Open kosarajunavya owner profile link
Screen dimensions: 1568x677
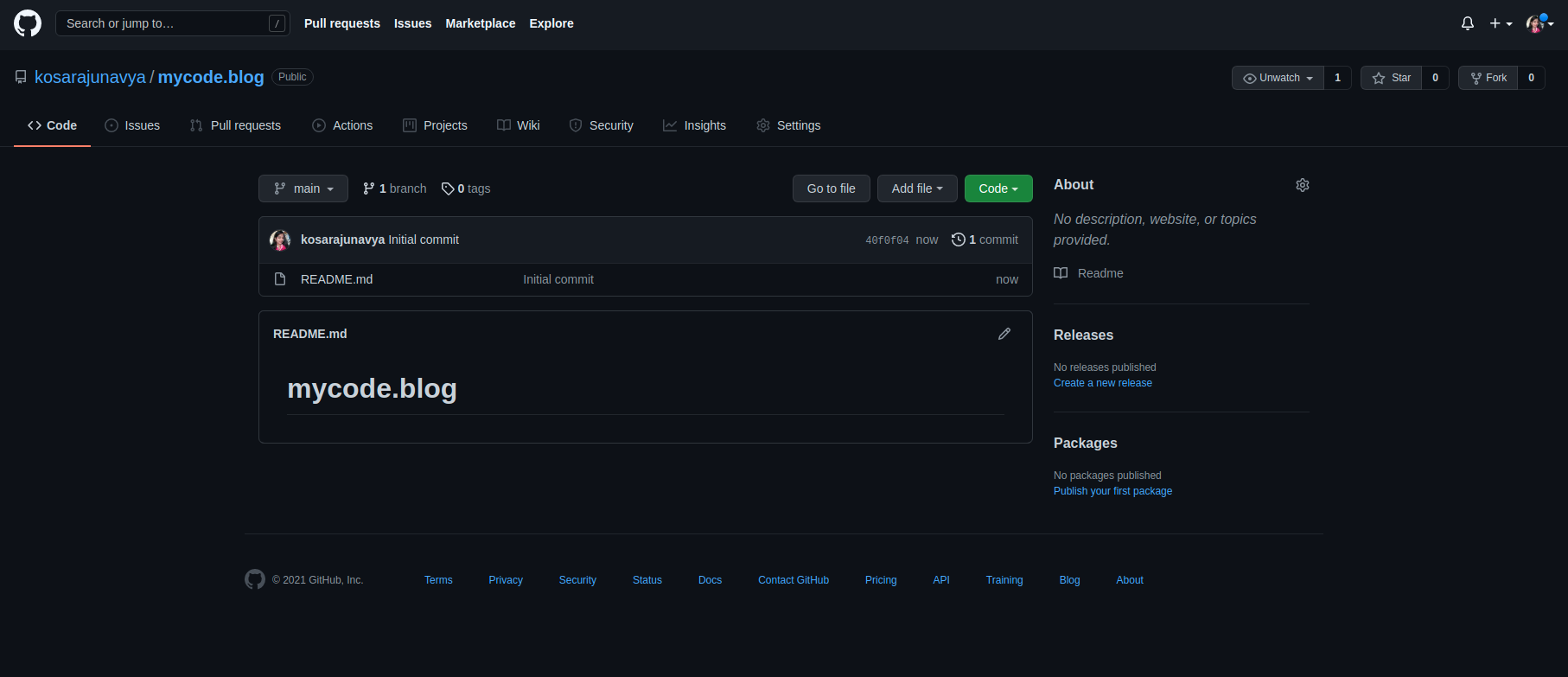(90, 77)
